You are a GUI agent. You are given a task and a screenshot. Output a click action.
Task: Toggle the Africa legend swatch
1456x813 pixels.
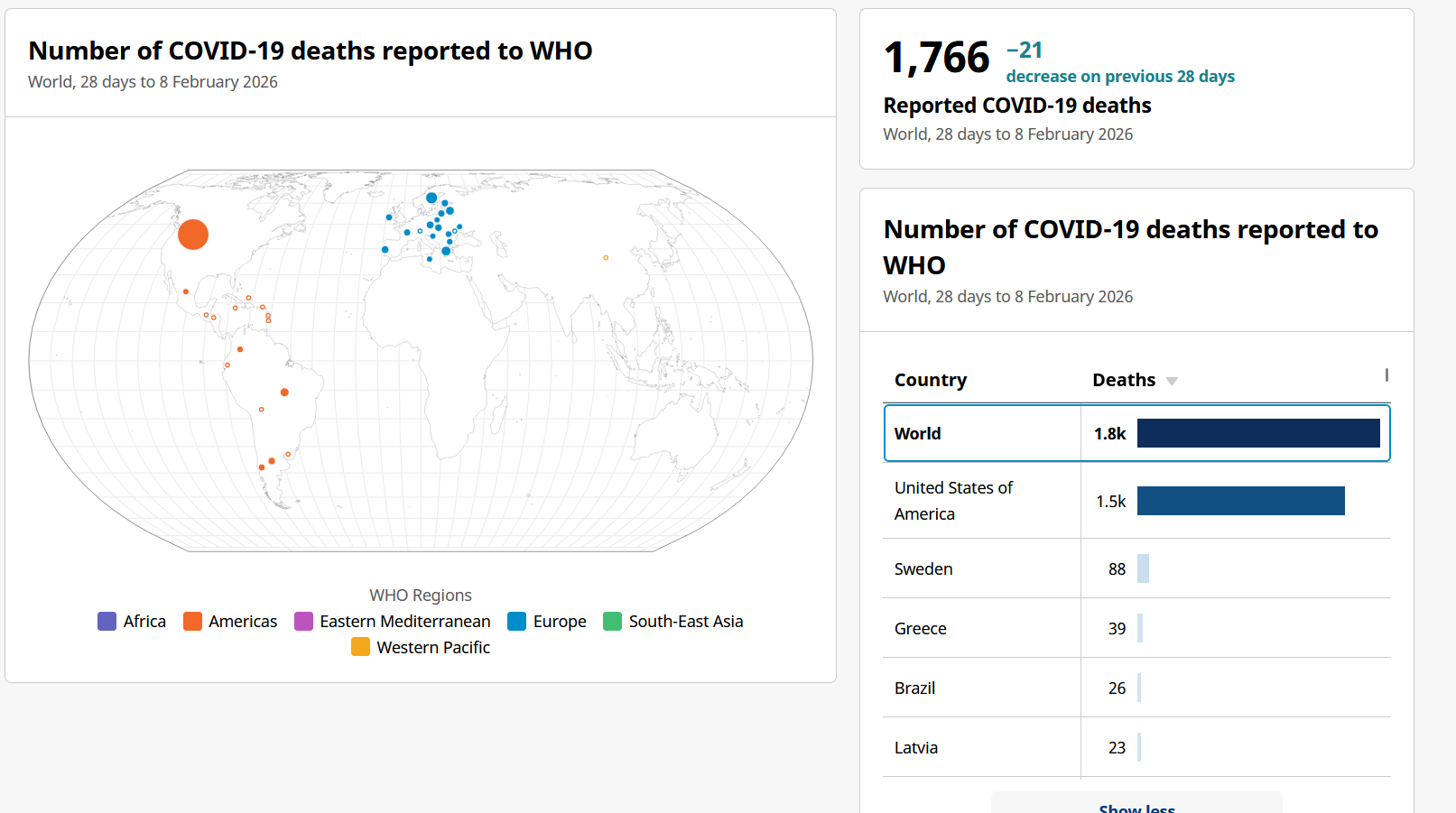(x=107, y=622)
